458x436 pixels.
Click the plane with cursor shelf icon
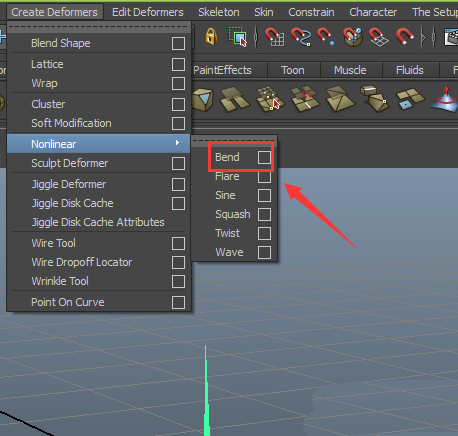click(x=270, y=99)
